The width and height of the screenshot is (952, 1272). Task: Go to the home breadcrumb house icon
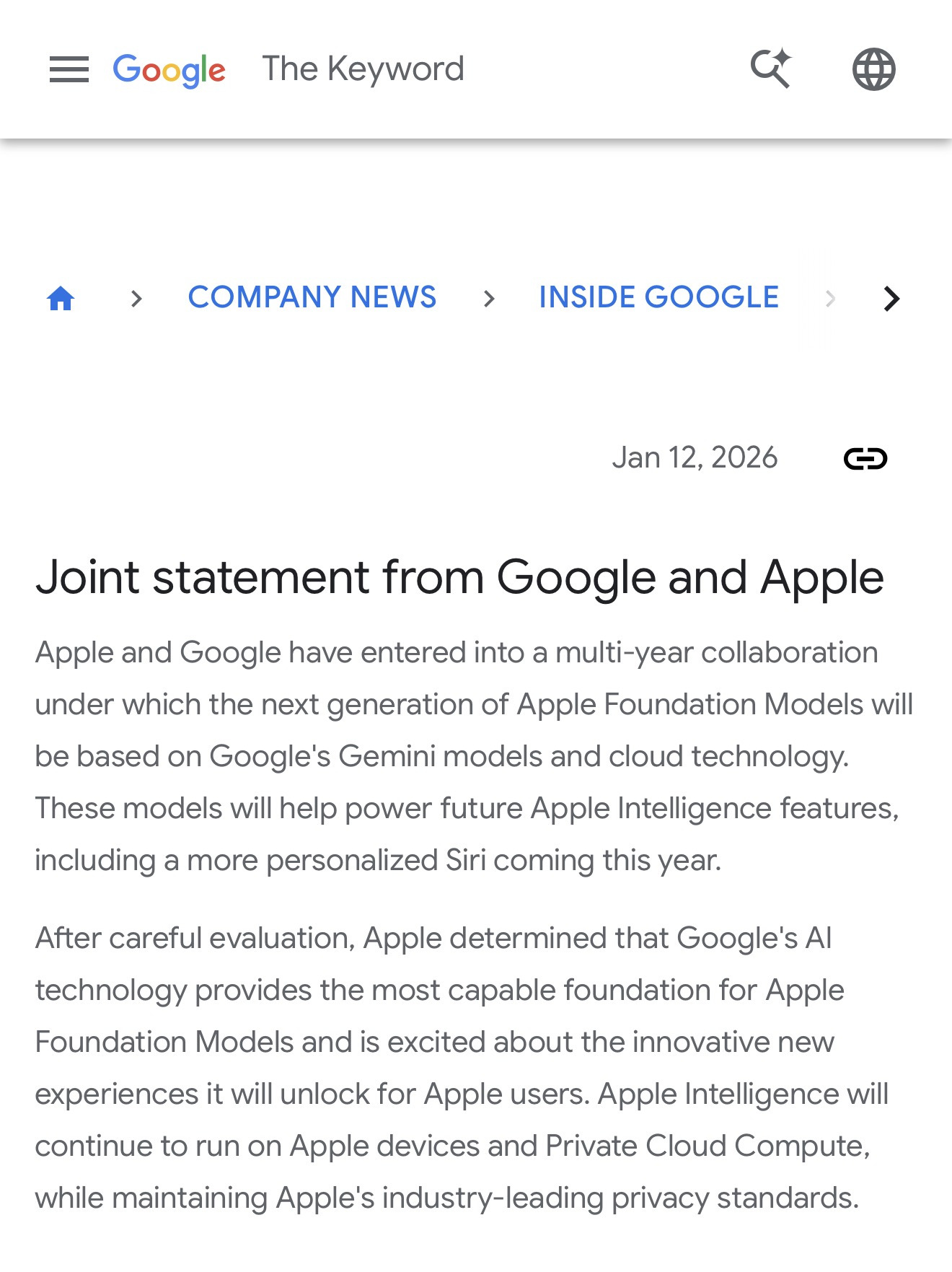click(x=61, y=298)
